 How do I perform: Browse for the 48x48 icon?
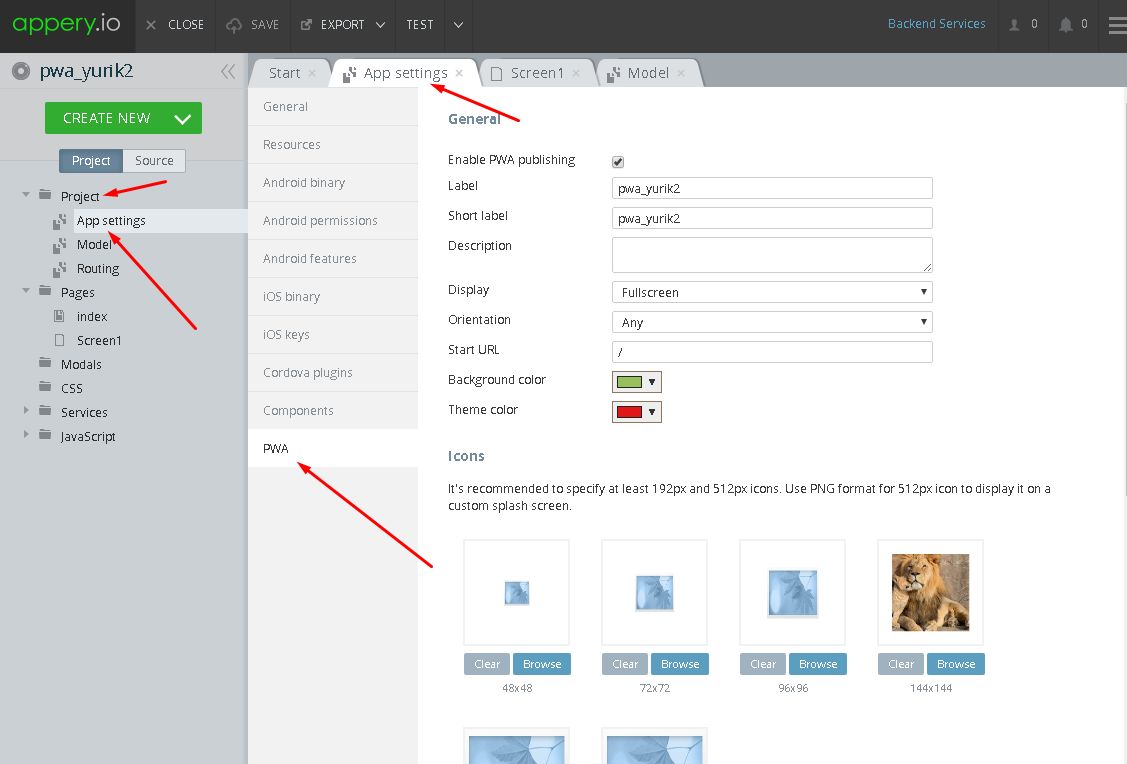542,664
